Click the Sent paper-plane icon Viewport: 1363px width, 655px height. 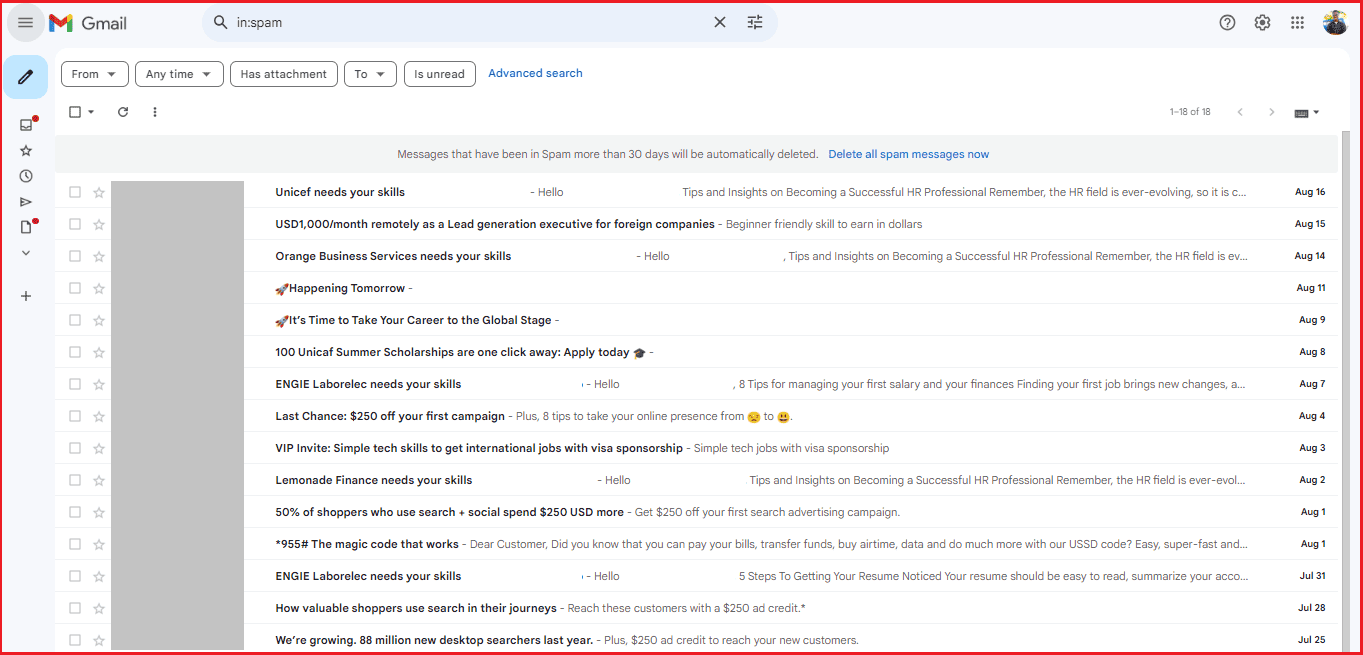tap(25, 201)
